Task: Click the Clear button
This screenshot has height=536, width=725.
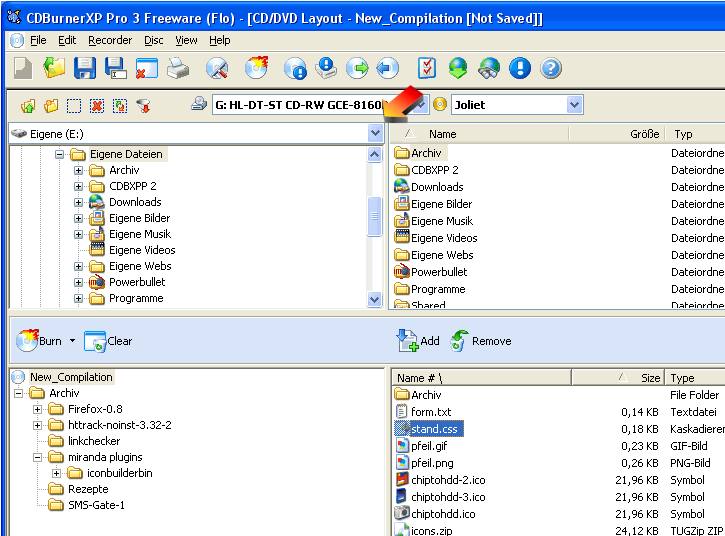Action: pyautogui.click(x=108, y=341)
